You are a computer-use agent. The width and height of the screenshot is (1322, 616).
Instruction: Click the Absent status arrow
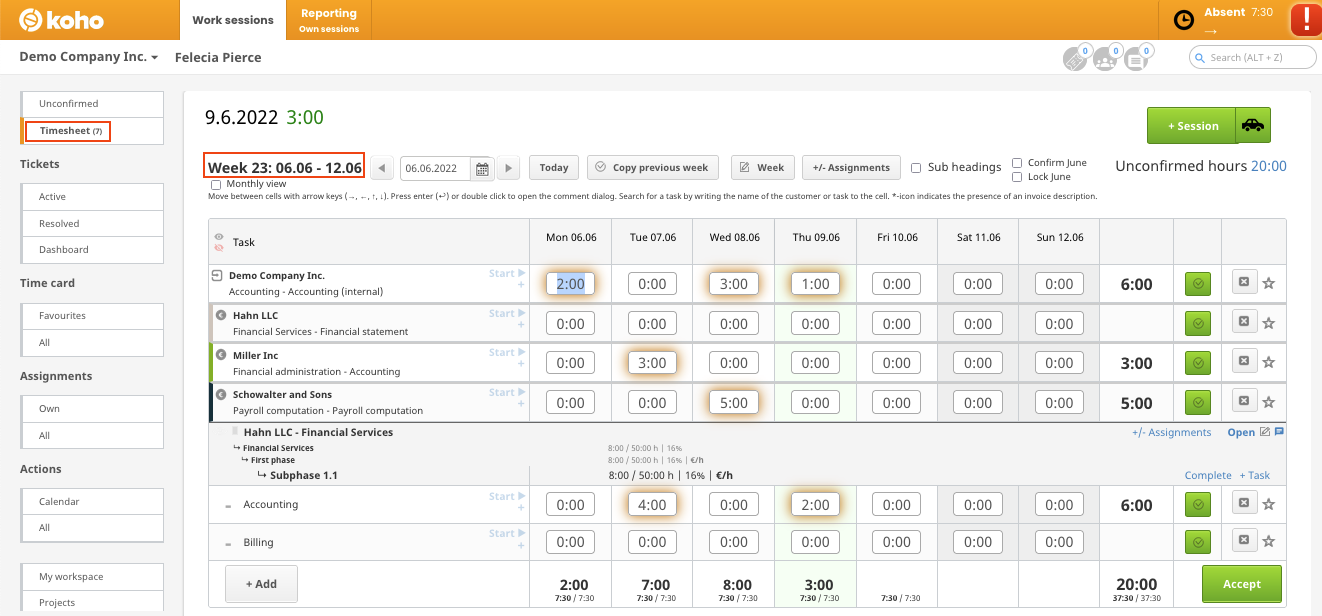1210,31
